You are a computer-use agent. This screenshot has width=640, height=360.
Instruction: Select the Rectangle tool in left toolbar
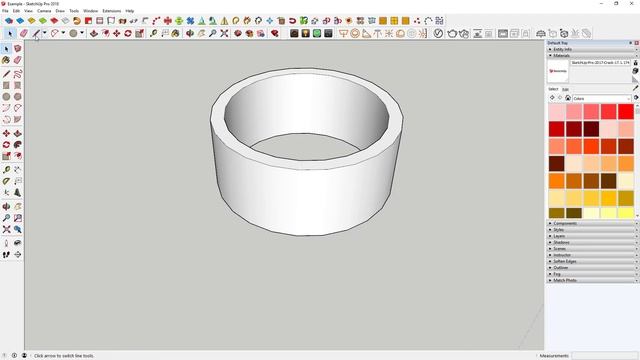pos(6,85)
